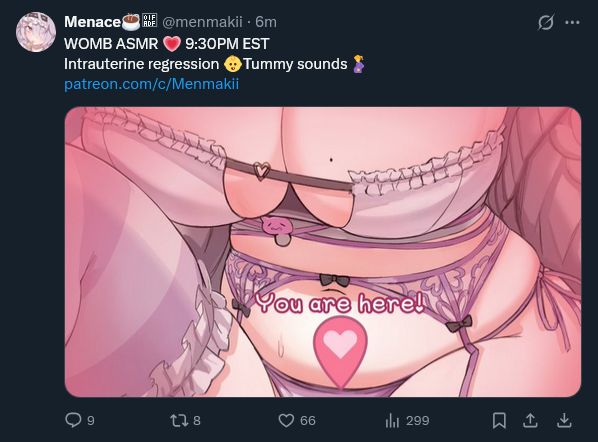Repost this tweet using the retweet icon

(x=179, y=420)
